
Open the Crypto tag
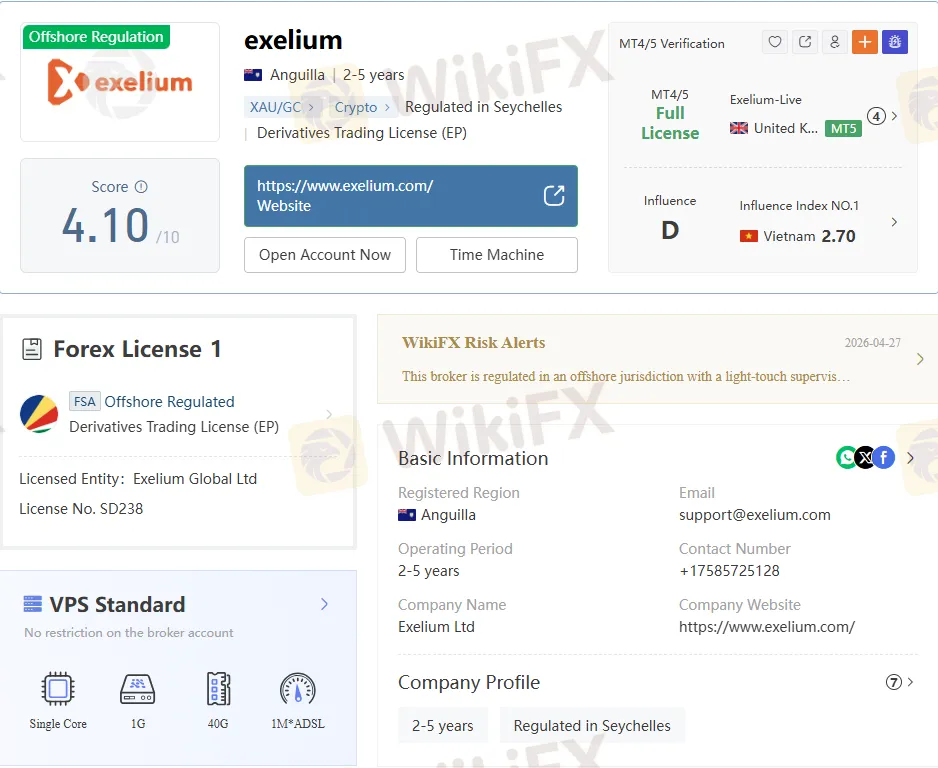coord(363,107)
